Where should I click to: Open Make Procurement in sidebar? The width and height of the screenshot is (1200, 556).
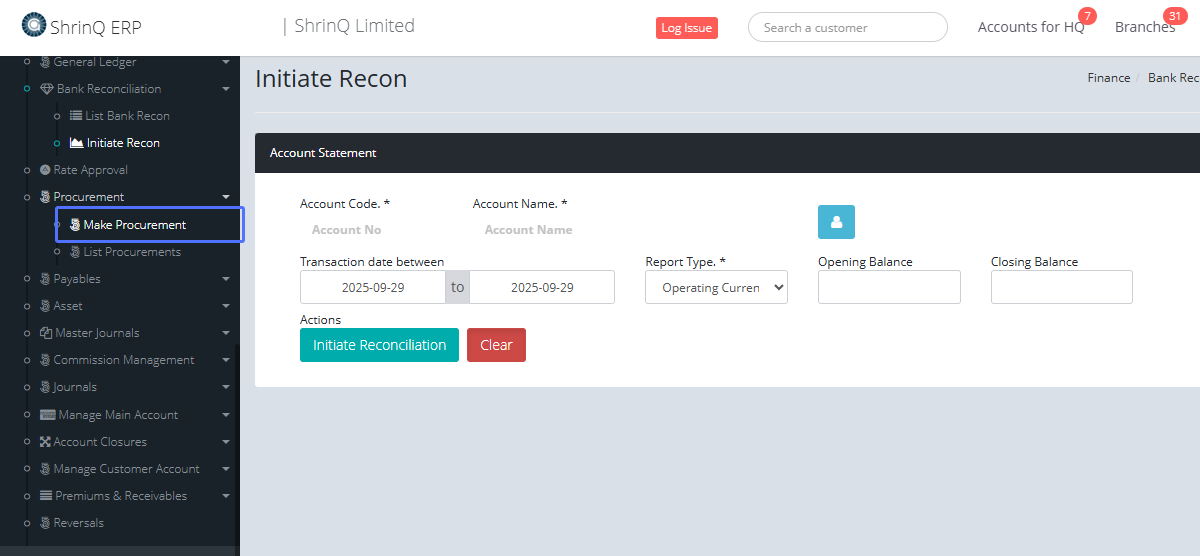[134, 225]
